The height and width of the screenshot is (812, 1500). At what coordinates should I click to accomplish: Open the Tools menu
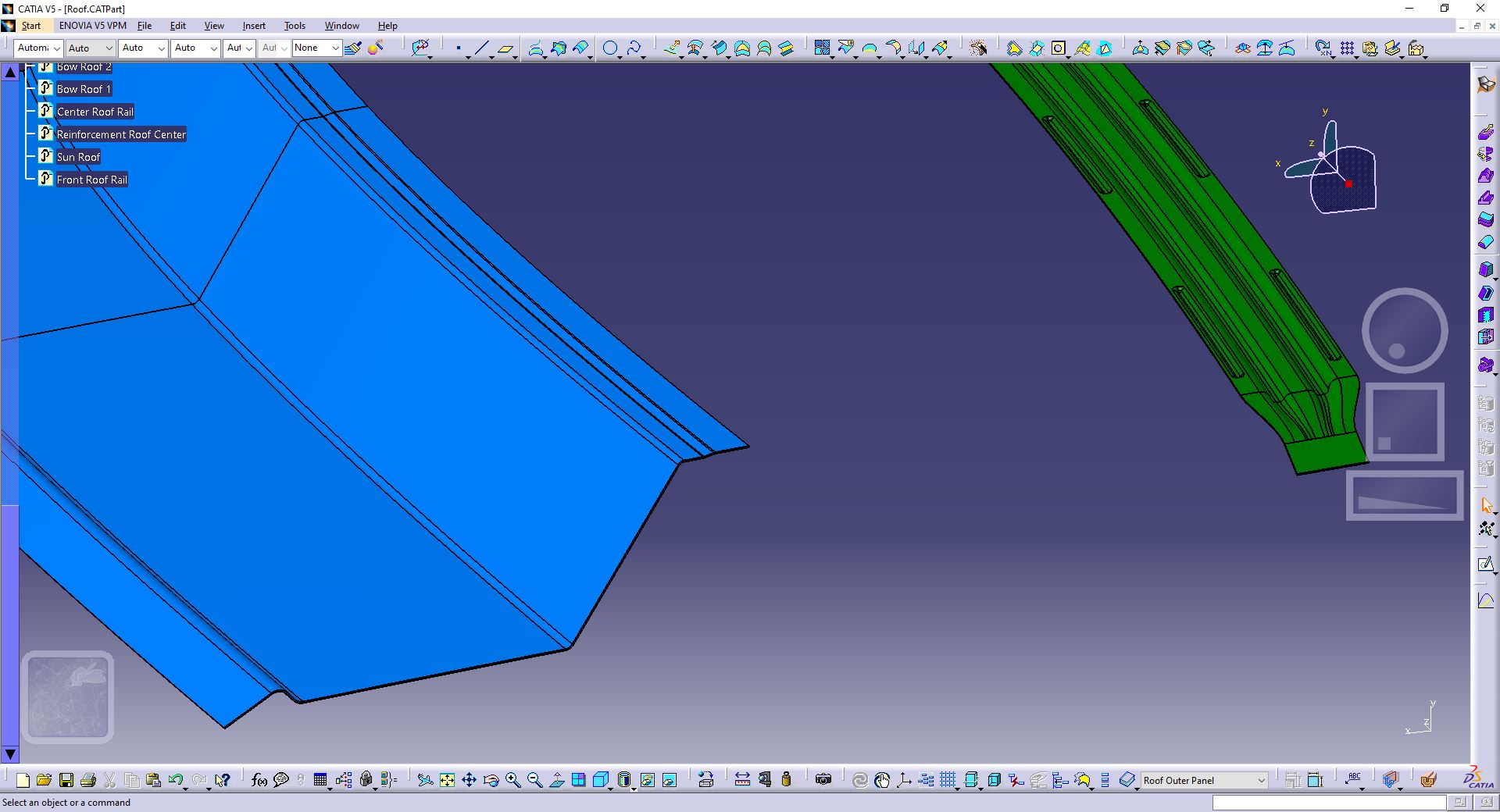pyautogui.click(x=295, y=26)
